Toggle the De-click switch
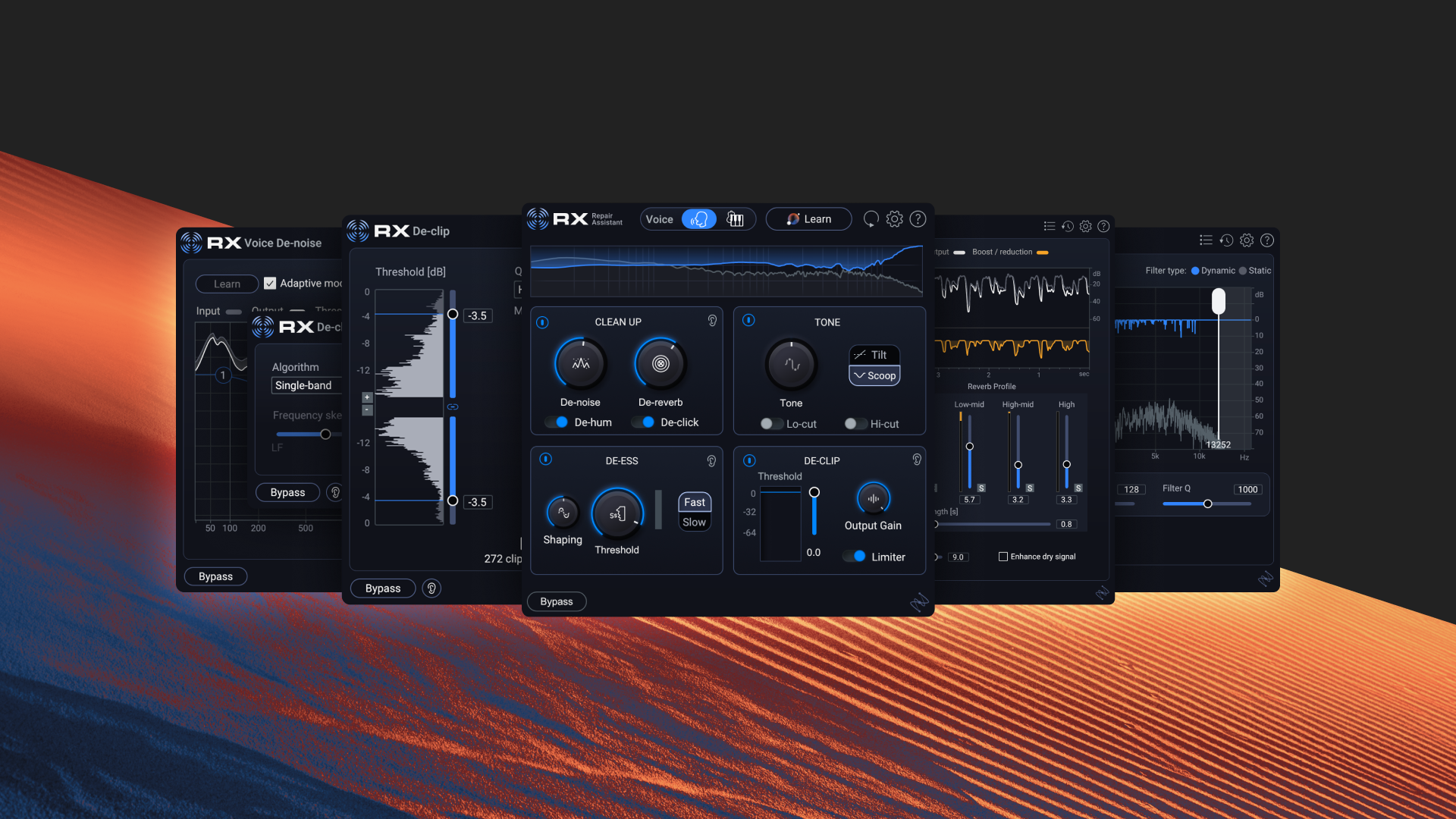 point(642,422)
